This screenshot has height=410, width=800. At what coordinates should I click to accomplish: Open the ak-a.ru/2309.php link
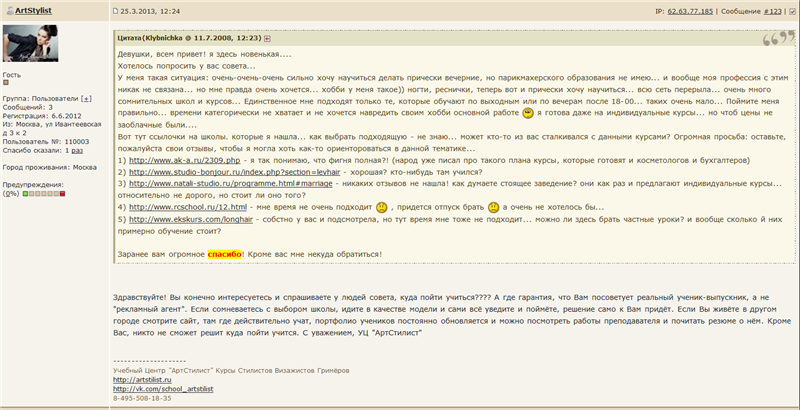171,160
